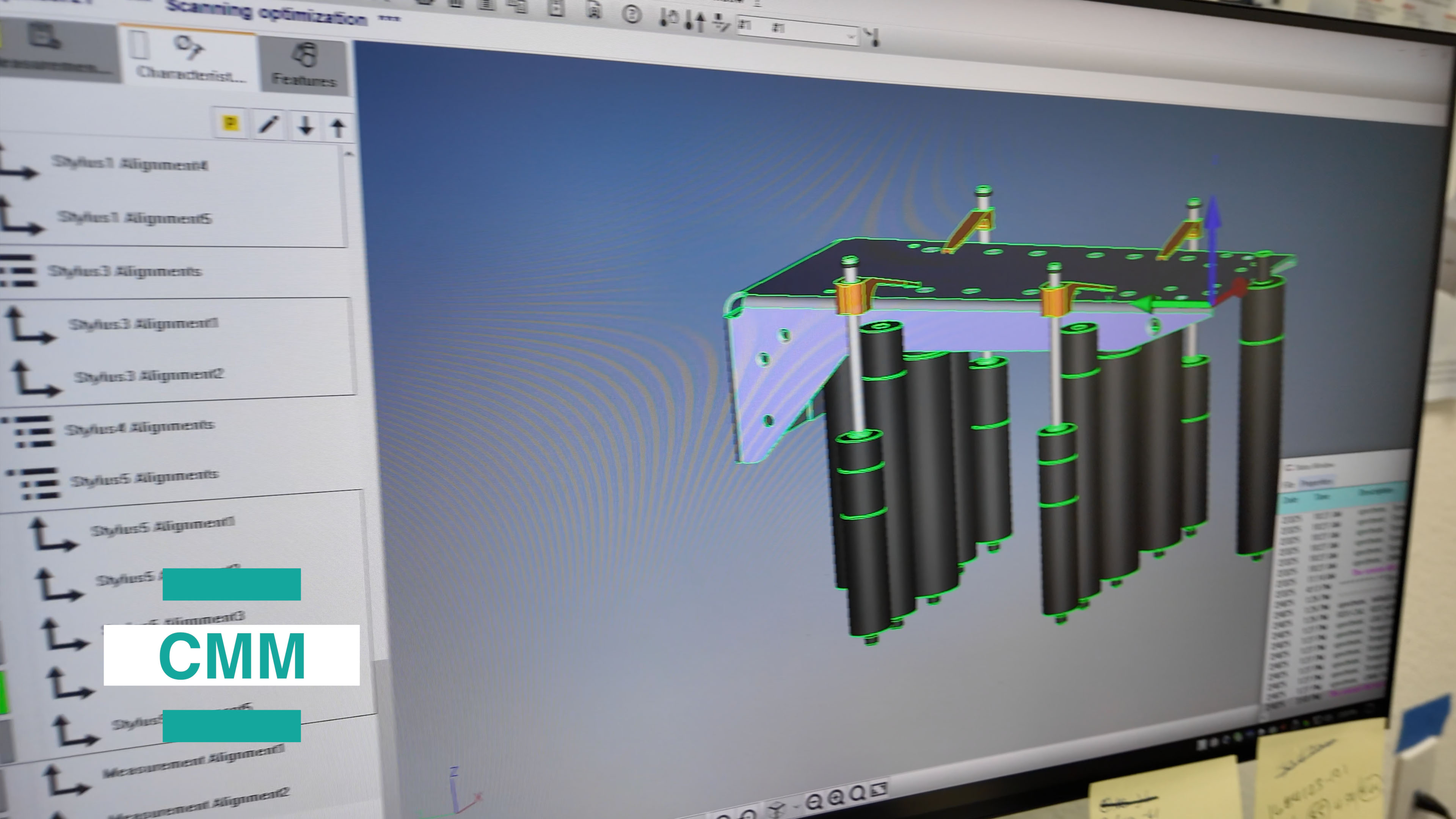The width and height of the screenshot is (1456, 819).
Task: Expand the Stylus3 Alignments group
Action: (124, 271)
